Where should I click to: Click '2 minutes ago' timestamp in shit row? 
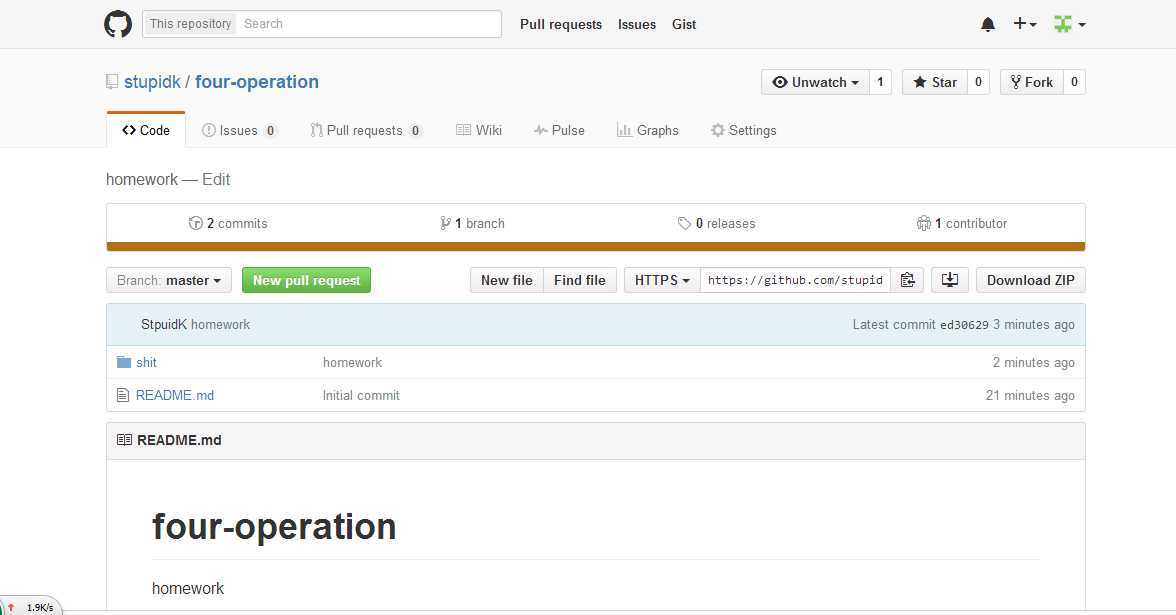pyautogui.click(x=1034, y=362)
